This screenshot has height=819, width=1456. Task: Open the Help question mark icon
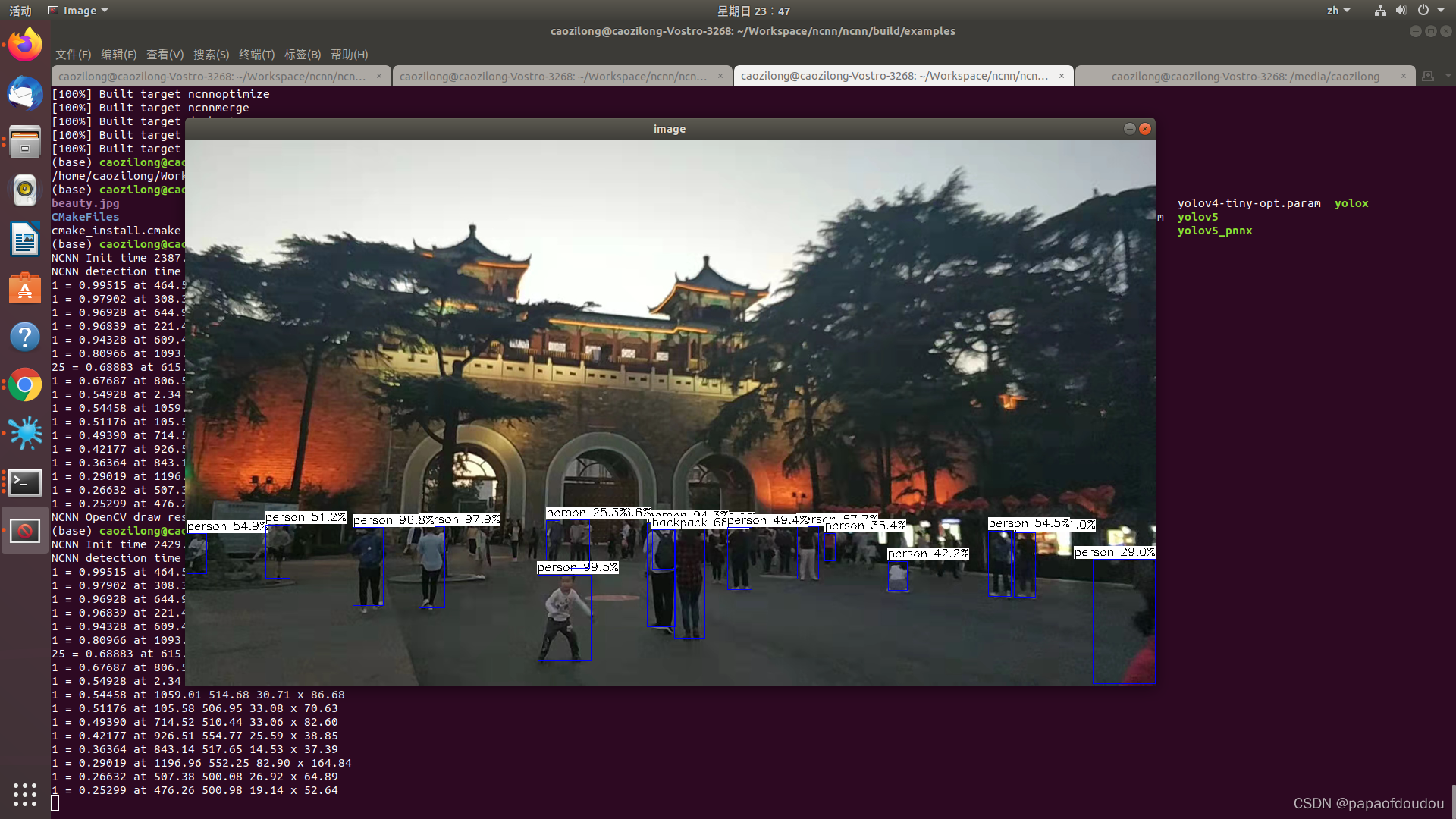(25, 337)
